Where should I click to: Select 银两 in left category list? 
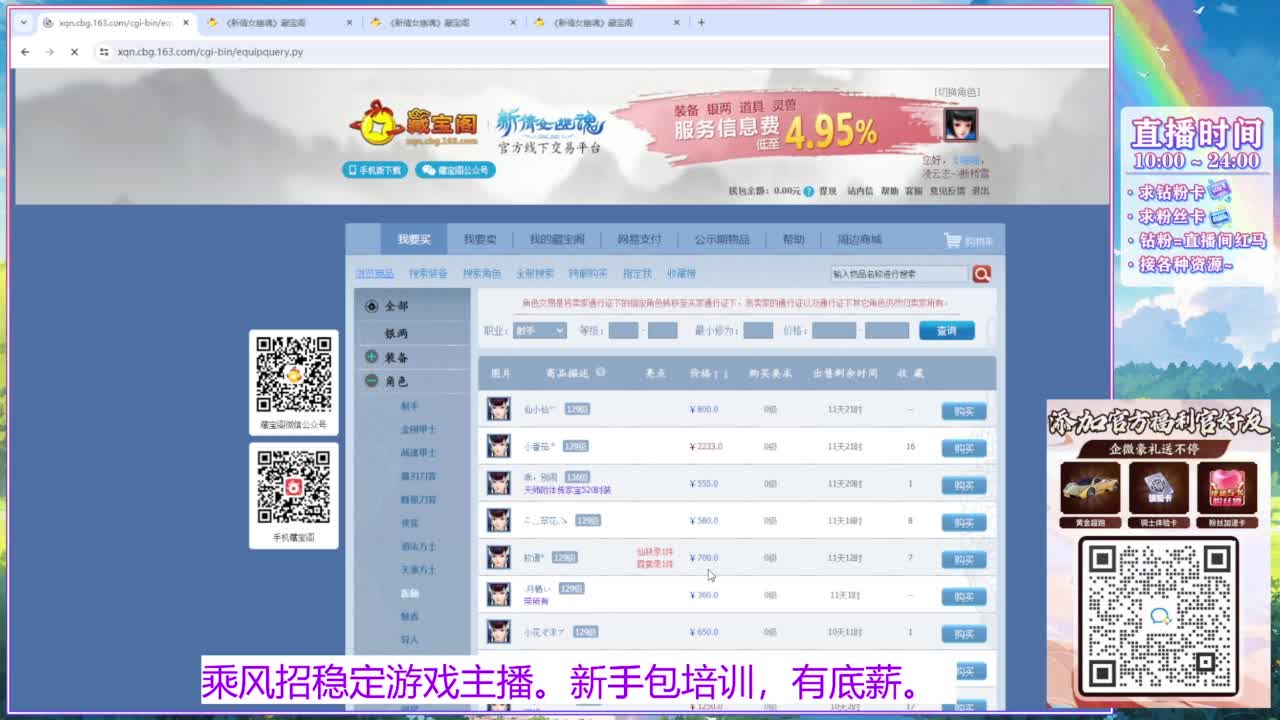click(x=396, y=333)
